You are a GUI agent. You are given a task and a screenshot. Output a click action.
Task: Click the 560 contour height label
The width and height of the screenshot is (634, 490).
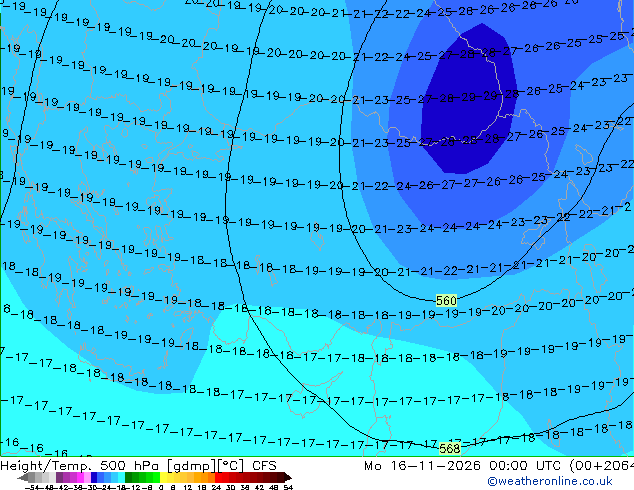coord(446,300)
